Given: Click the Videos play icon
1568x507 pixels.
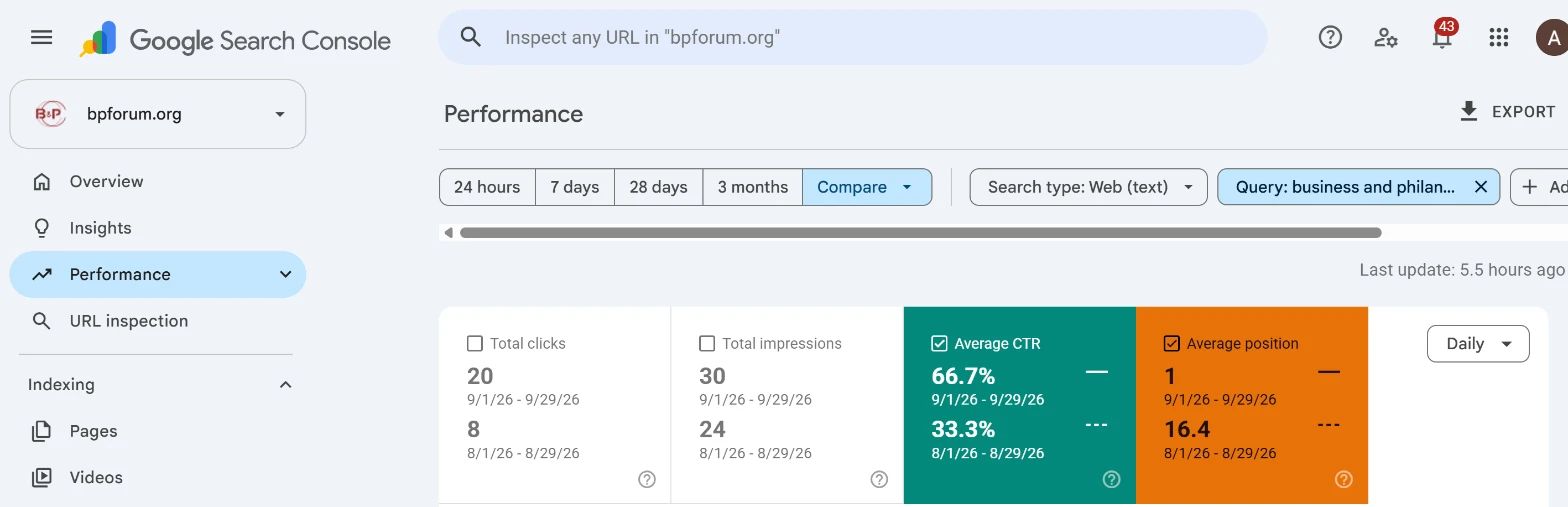Looking at the screenshot, I should 41,477.
